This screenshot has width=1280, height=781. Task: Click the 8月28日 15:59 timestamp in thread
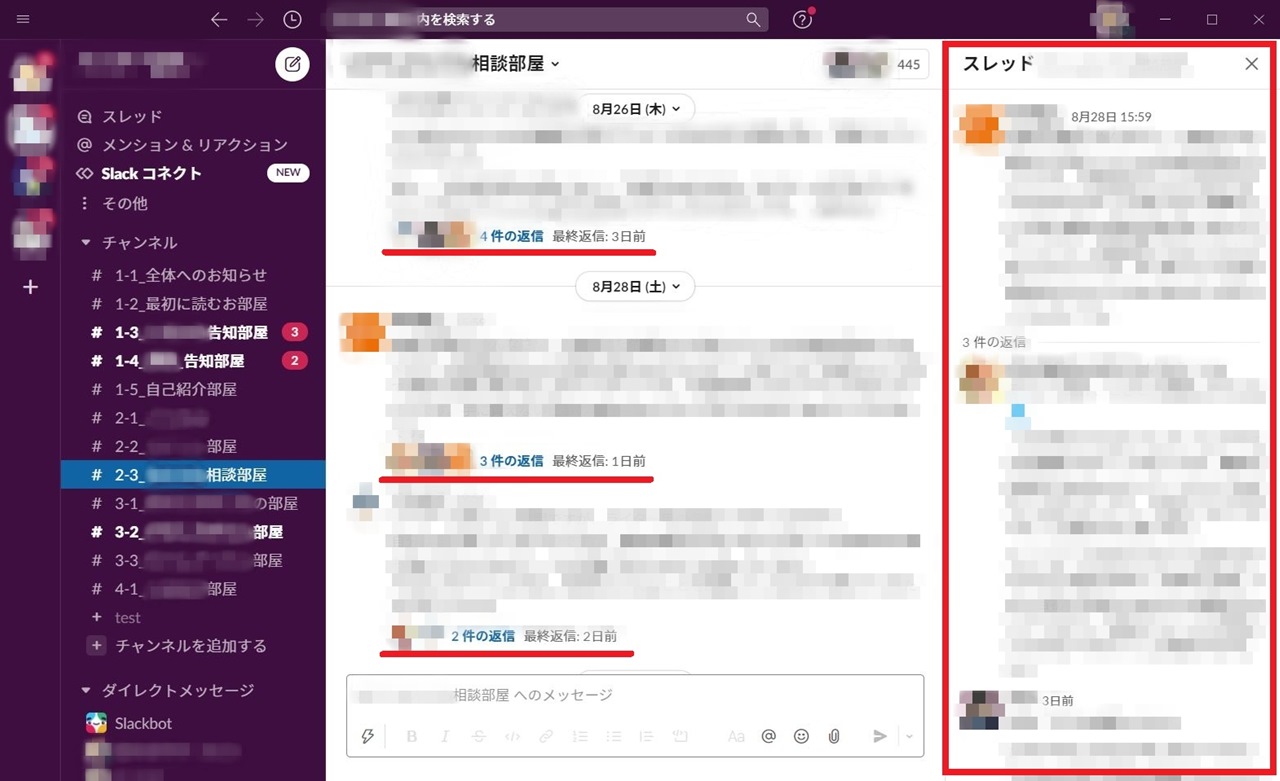click(1111, 117)
